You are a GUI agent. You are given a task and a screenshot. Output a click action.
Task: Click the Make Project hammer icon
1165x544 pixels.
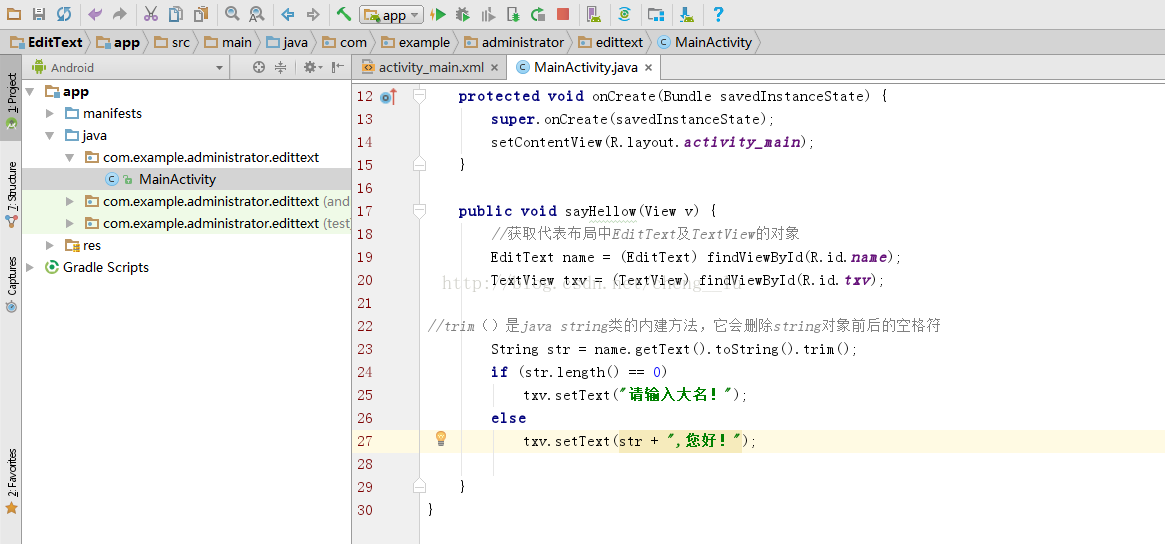click(343, 14)
